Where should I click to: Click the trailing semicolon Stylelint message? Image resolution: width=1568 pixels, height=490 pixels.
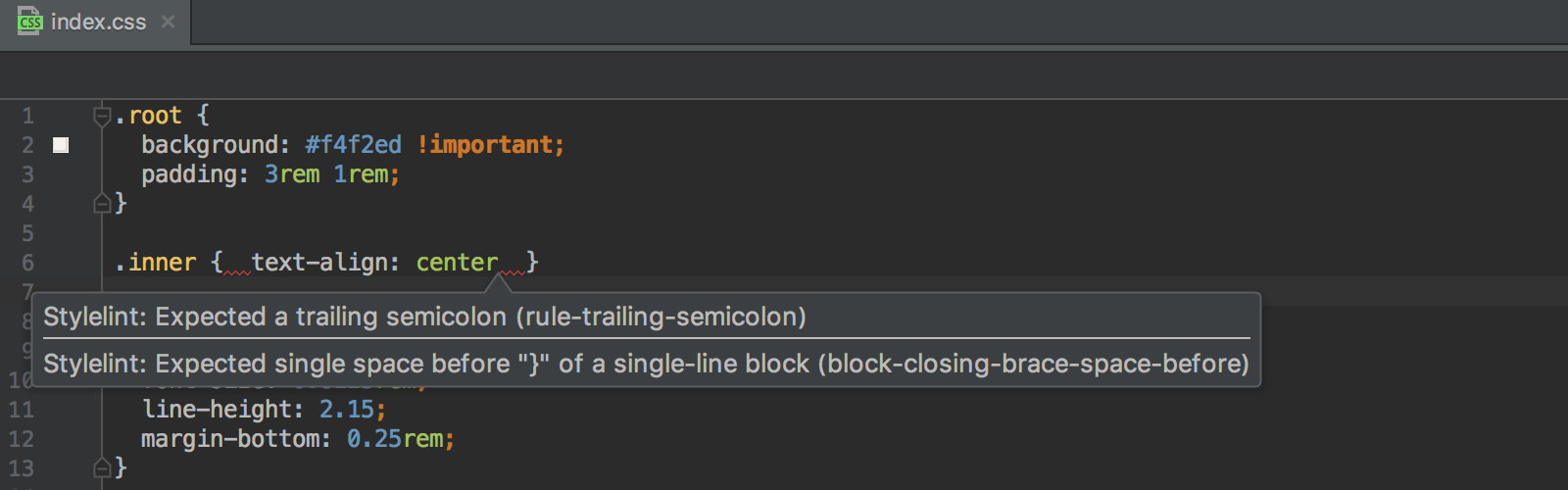point(425,317)
